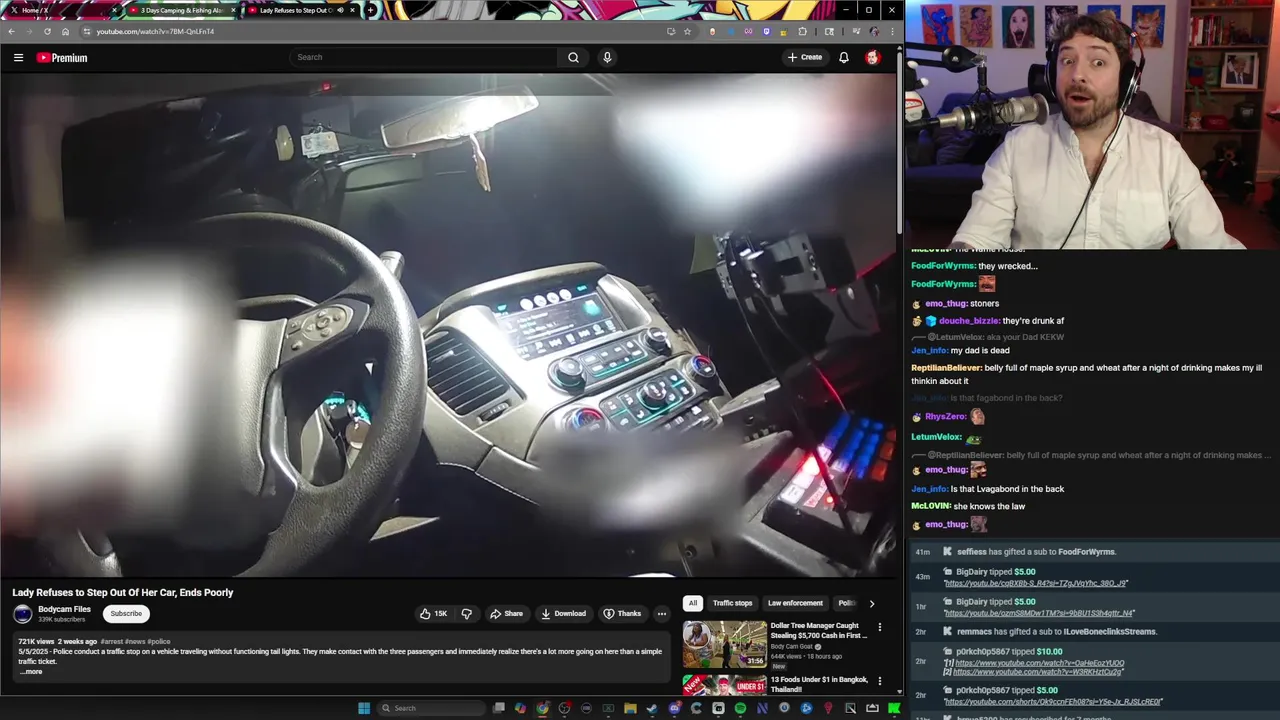Click the youtube.com address bar
The height and width of the screenshot is (720, 1280).
click(x=387, y=31)
